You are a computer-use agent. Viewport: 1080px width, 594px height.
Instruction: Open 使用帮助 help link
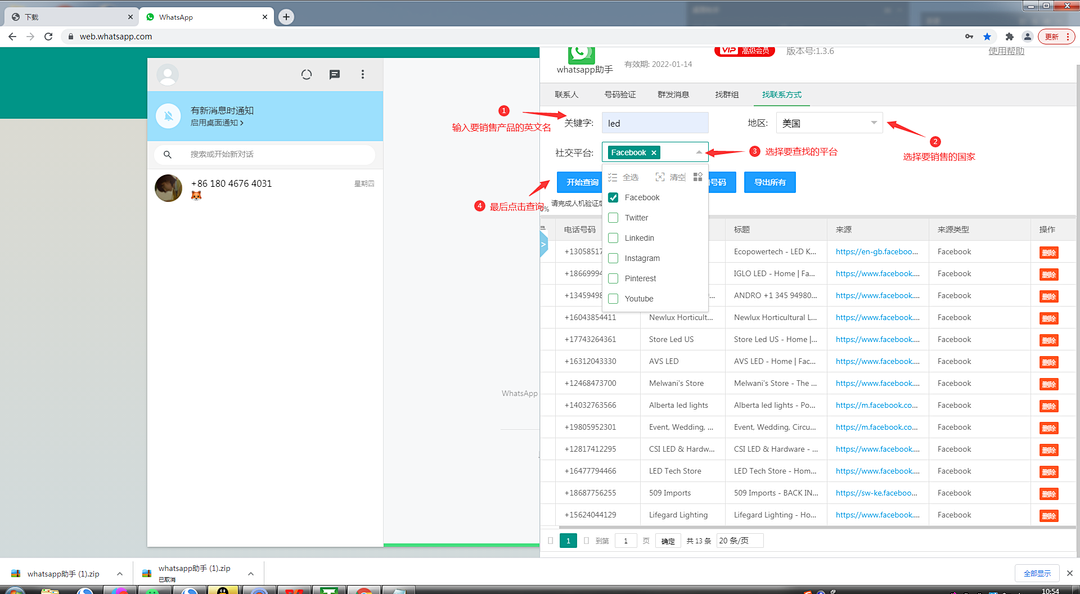point(1006,51)
